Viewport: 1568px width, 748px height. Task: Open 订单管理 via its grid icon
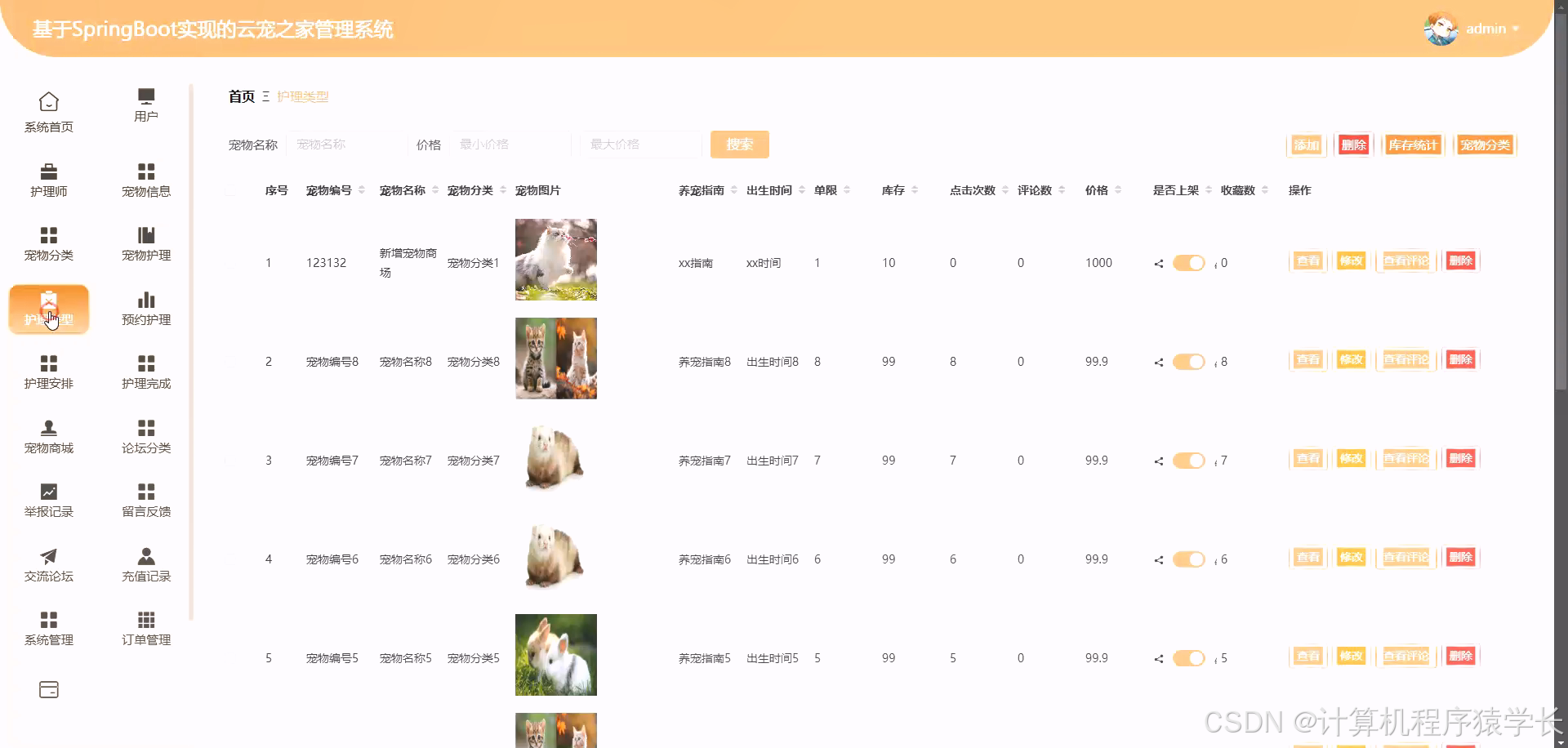(145, 627)
